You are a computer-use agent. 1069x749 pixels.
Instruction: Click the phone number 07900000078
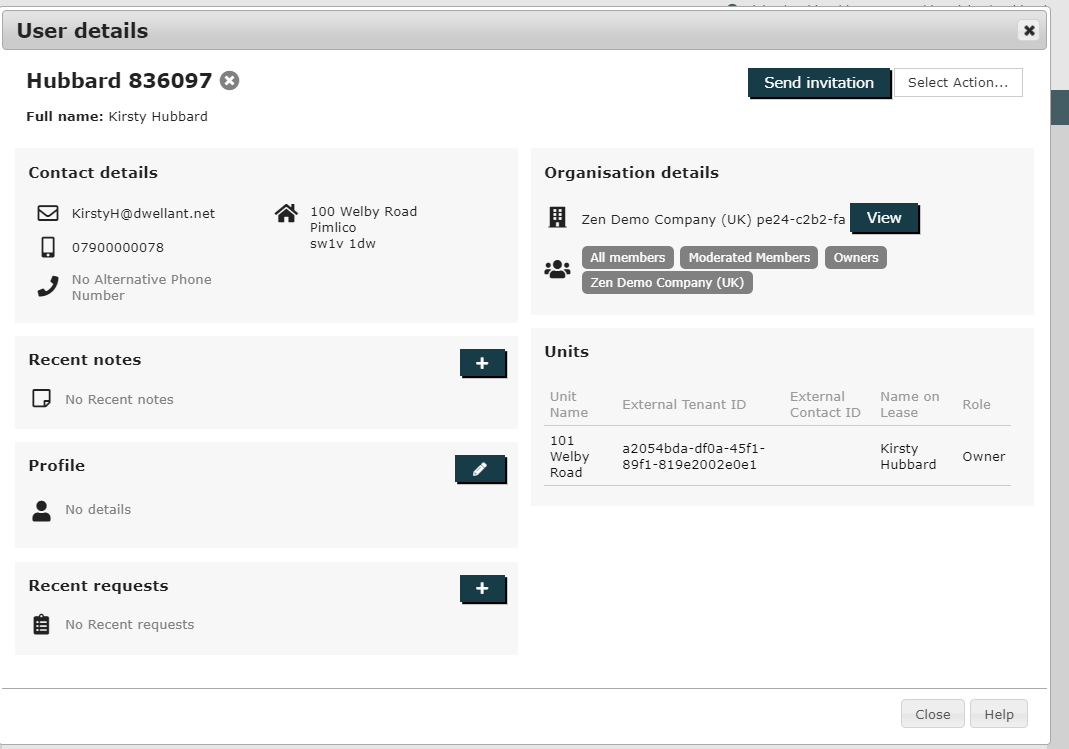(118, 247)
